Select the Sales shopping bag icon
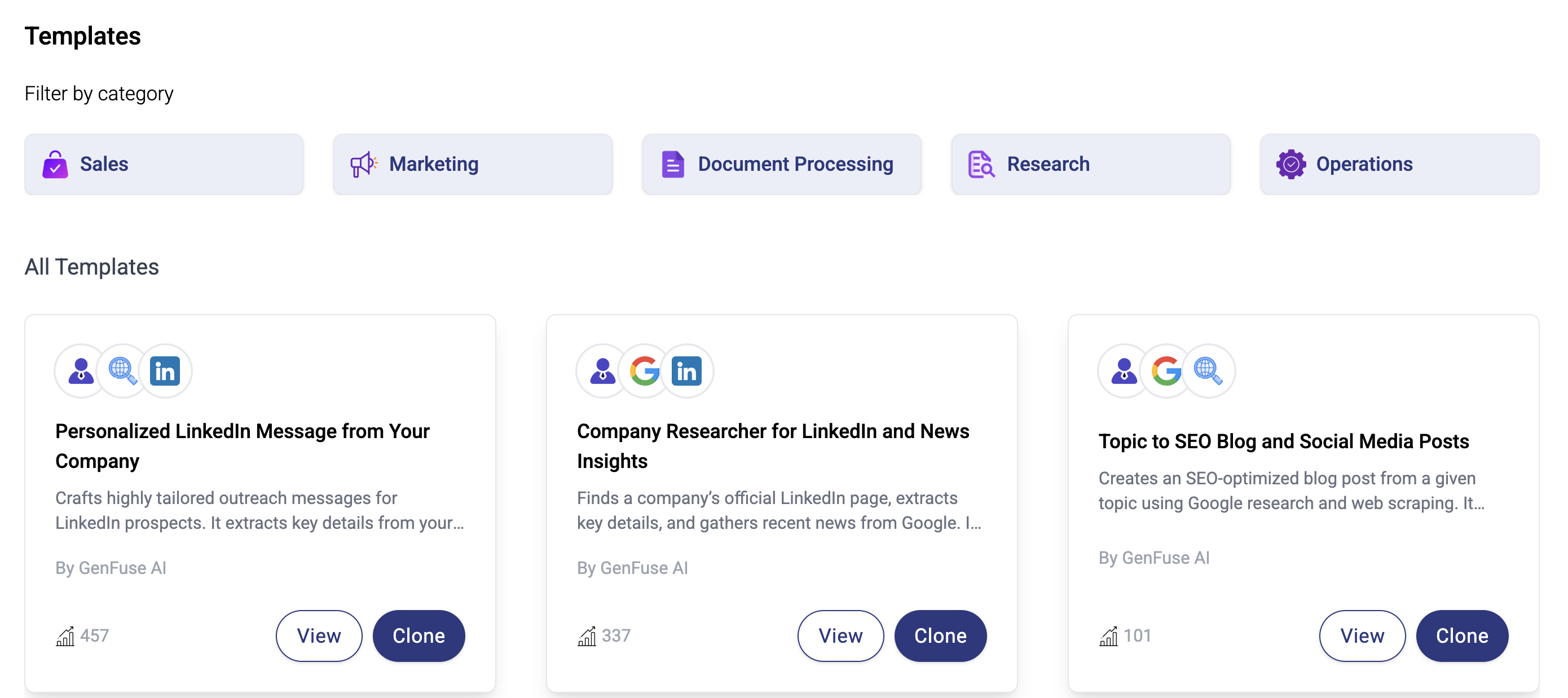Screen dimensions: 1568x698 pos(55,164)
